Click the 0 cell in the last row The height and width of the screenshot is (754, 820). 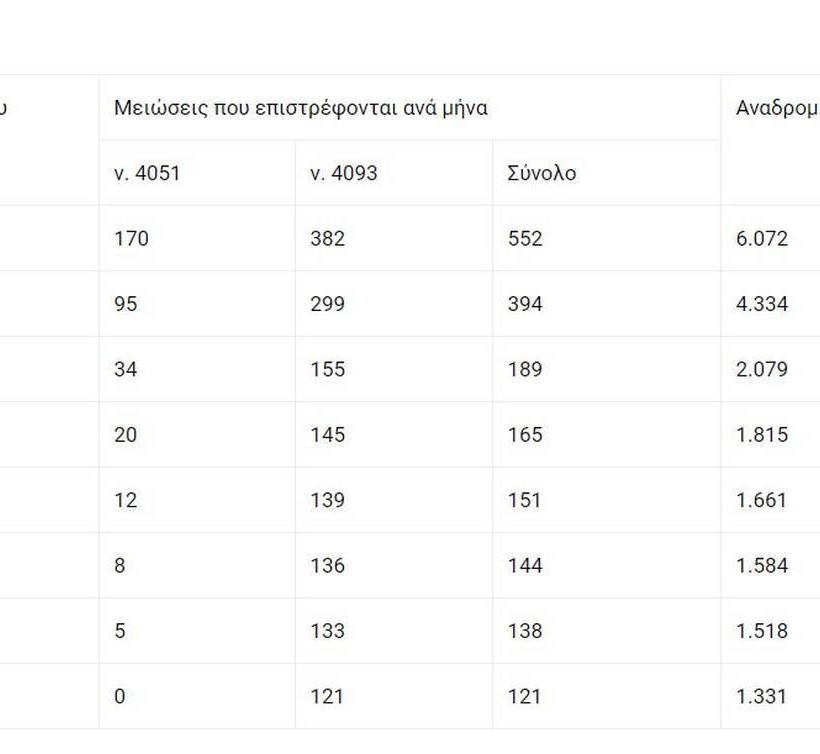pyautogui.click(x=120, y=696)
